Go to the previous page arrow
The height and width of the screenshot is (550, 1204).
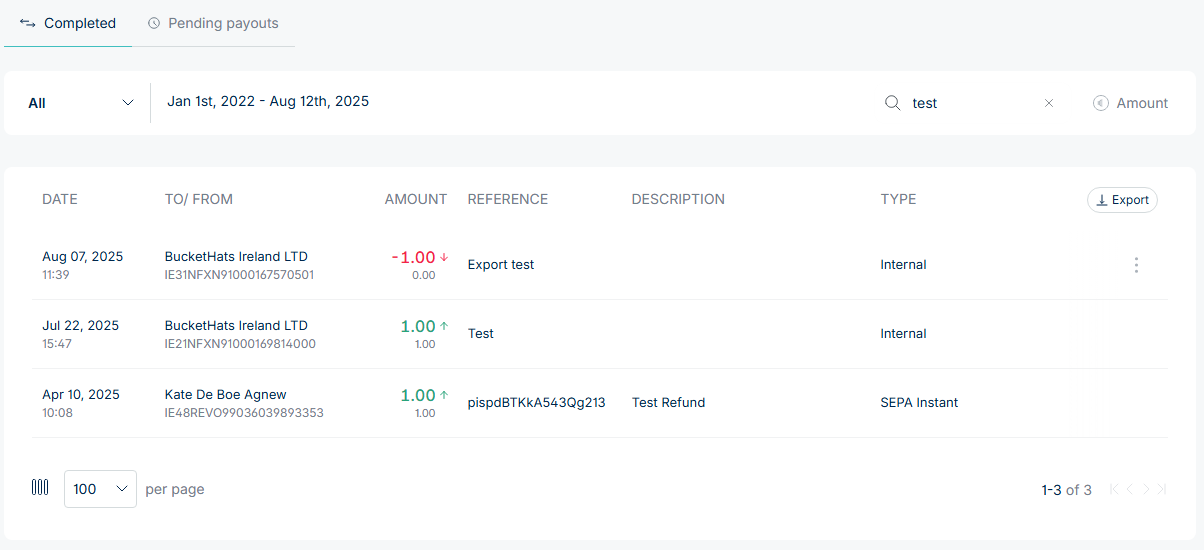pyautogui.click(x=1130, y=489)
